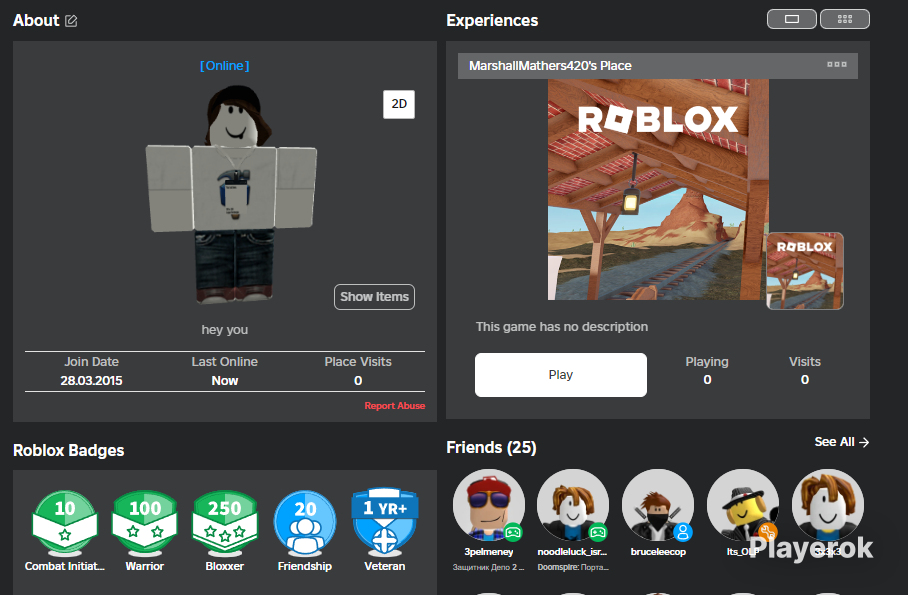Open friend 3pelmeney's avatar
This screenshot has height=595, width=908.
(x=489, y=505)
